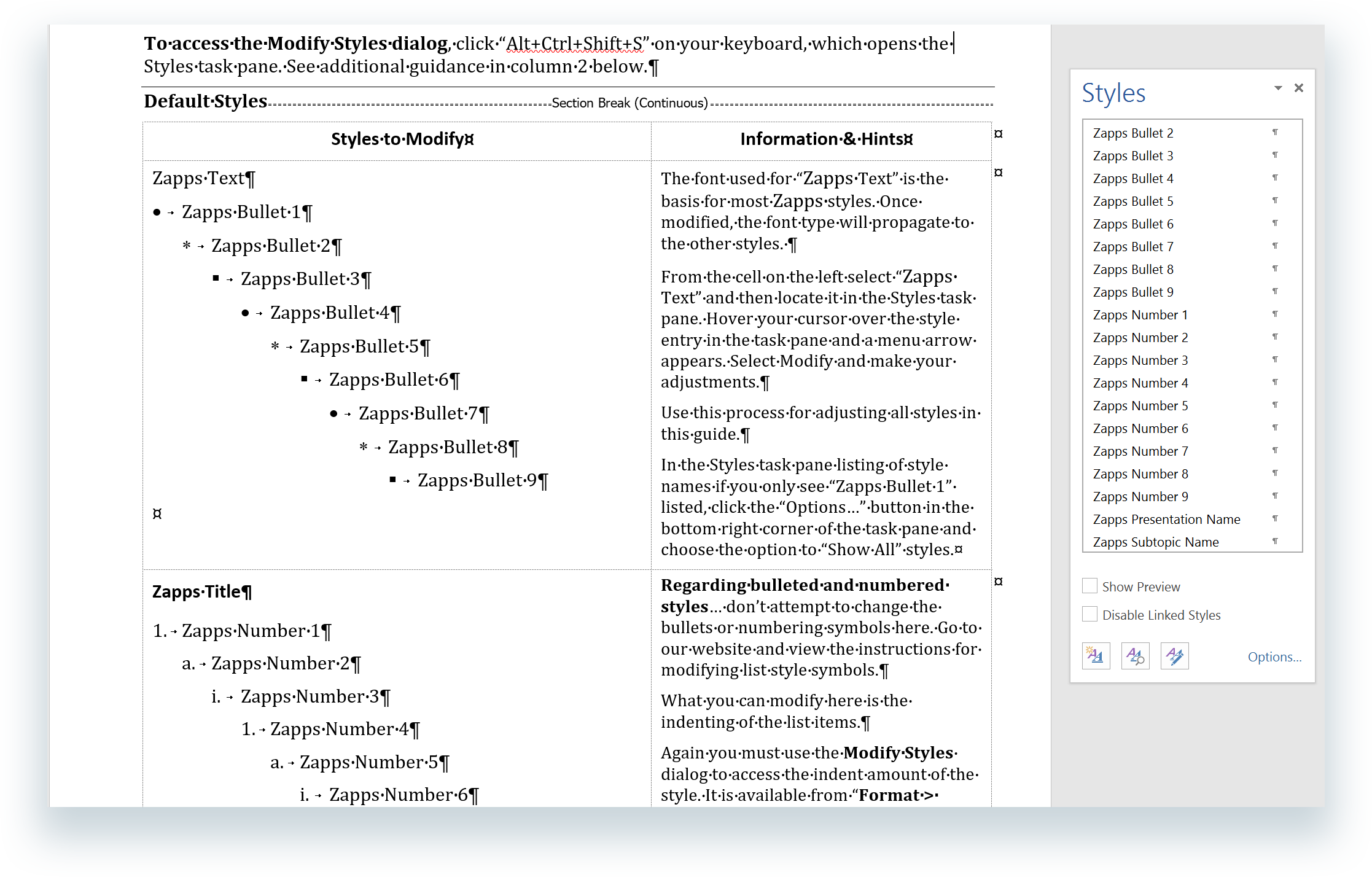Screen dimensions: 1372x877
Task: Toggle the Disable Linked Styles checkbox
Action: coord(1089,614)
